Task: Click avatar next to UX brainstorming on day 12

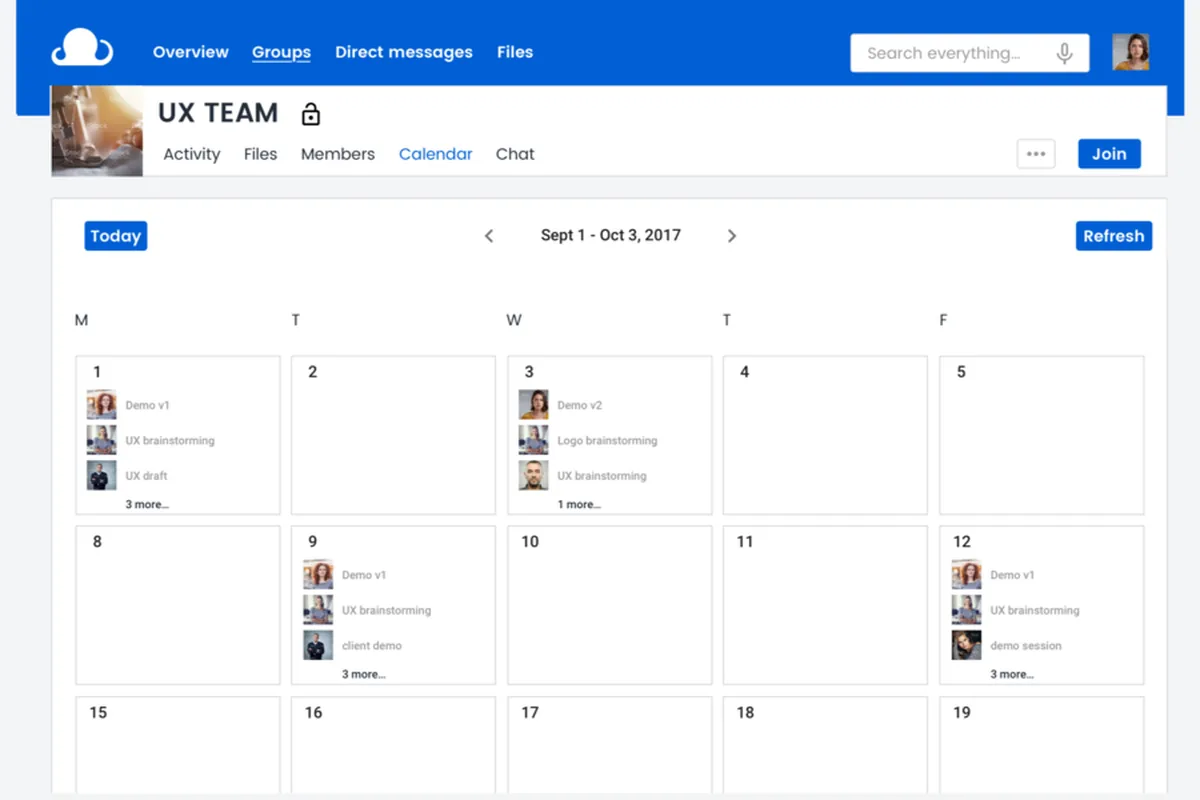Action: 966,610
